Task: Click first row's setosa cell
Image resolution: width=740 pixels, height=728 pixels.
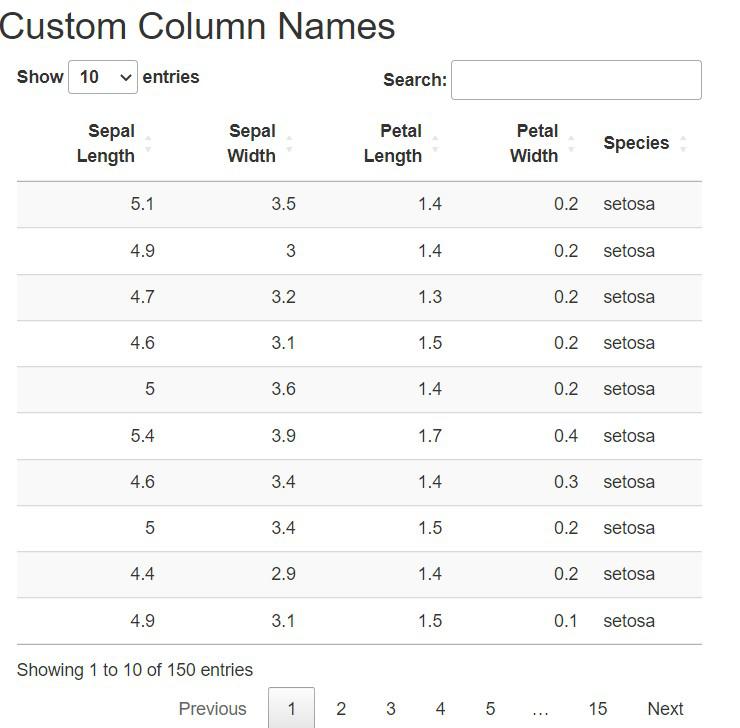Action: point(629,204)
